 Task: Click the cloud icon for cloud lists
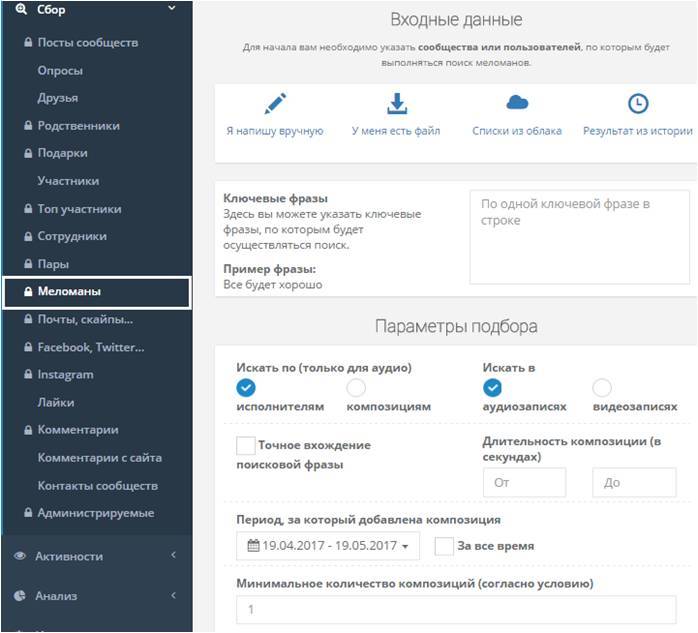point(517,103)
